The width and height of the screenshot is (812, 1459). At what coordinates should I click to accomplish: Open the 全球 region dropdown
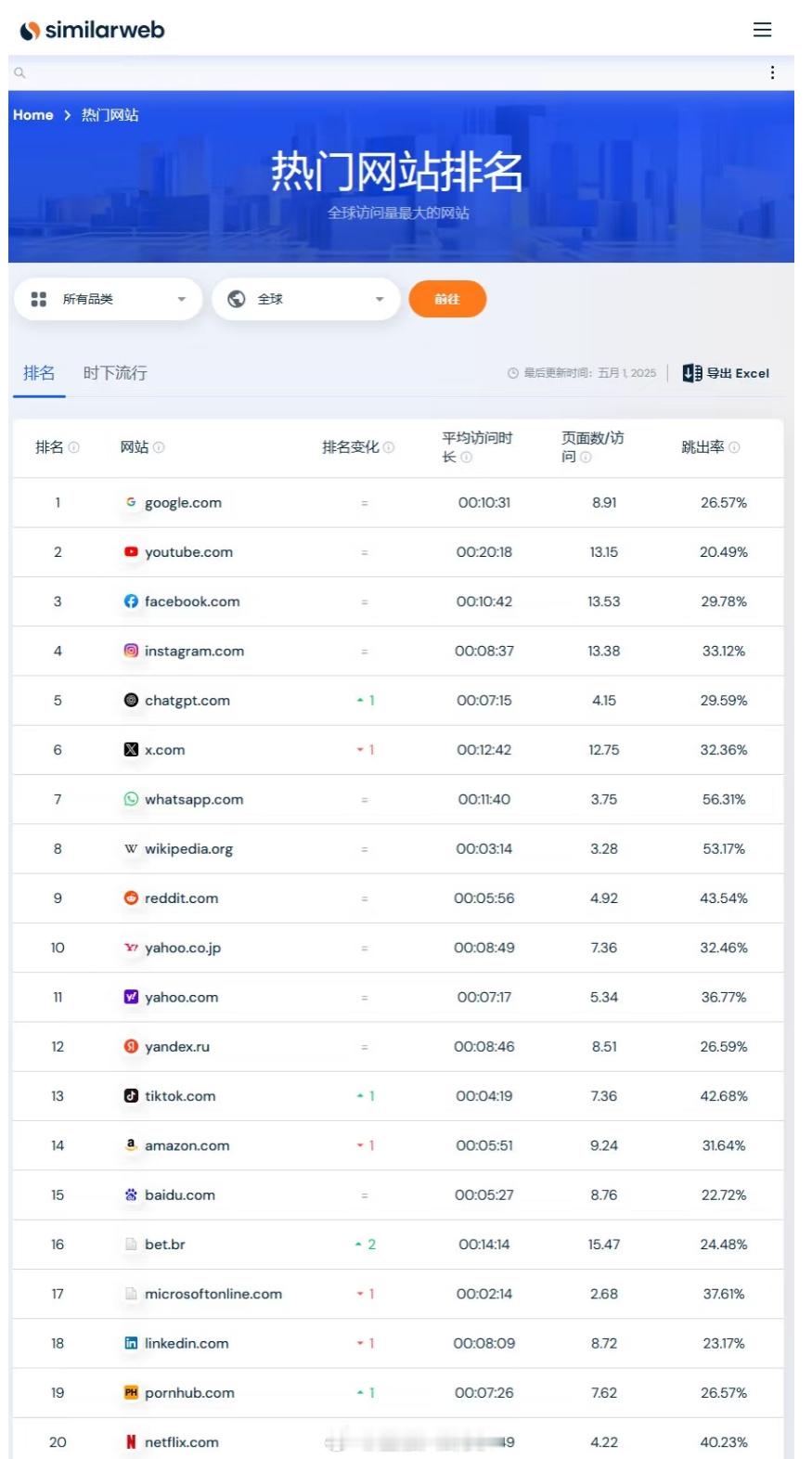[x=306, y=299]
